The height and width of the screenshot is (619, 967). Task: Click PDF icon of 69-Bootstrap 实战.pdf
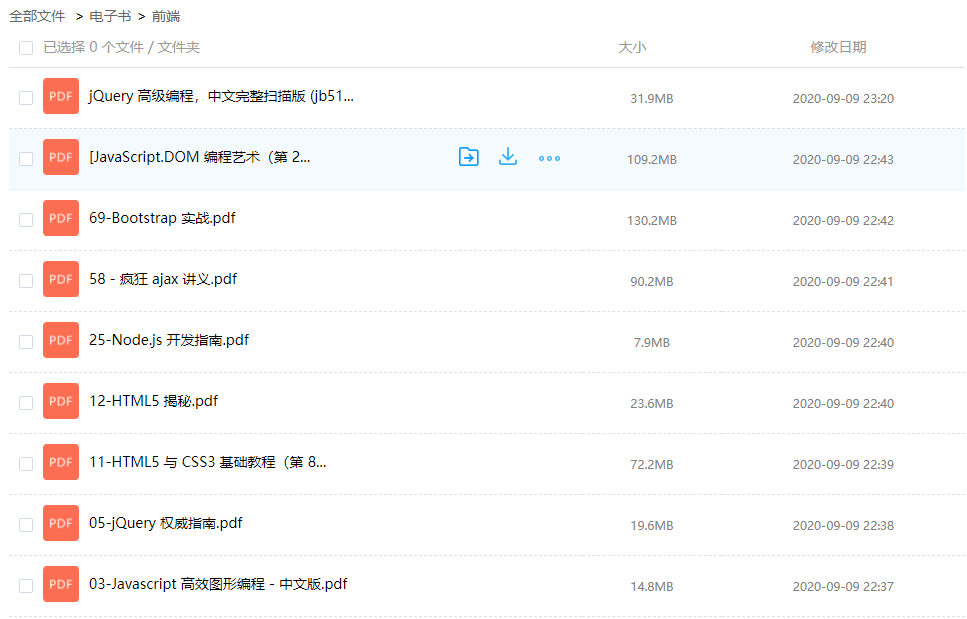(60, 218)
